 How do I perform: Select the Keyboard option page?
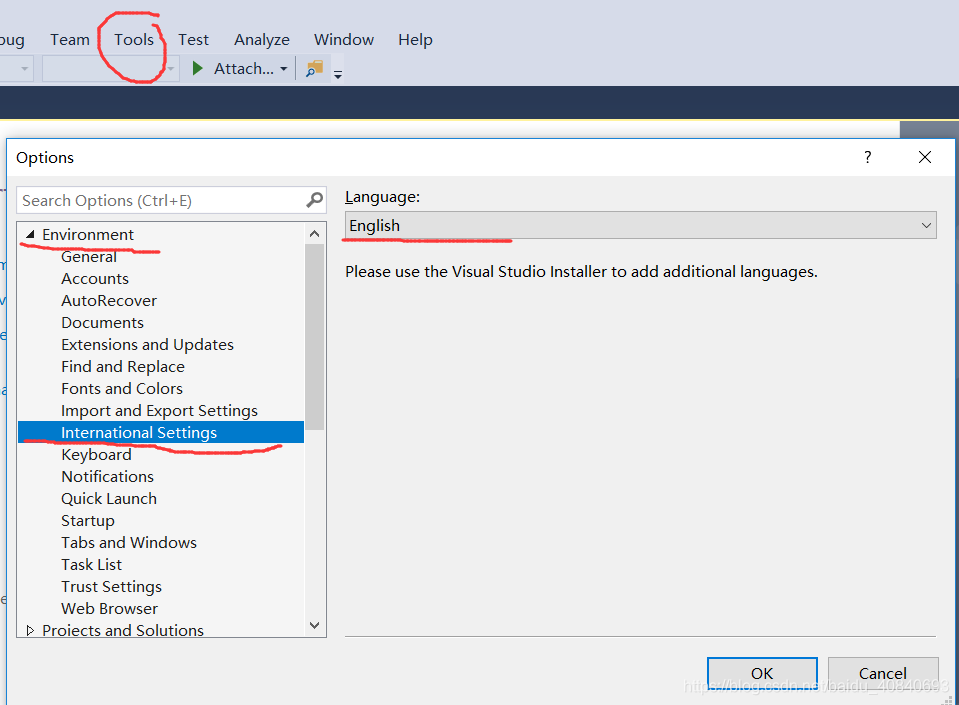click(96, 455)
